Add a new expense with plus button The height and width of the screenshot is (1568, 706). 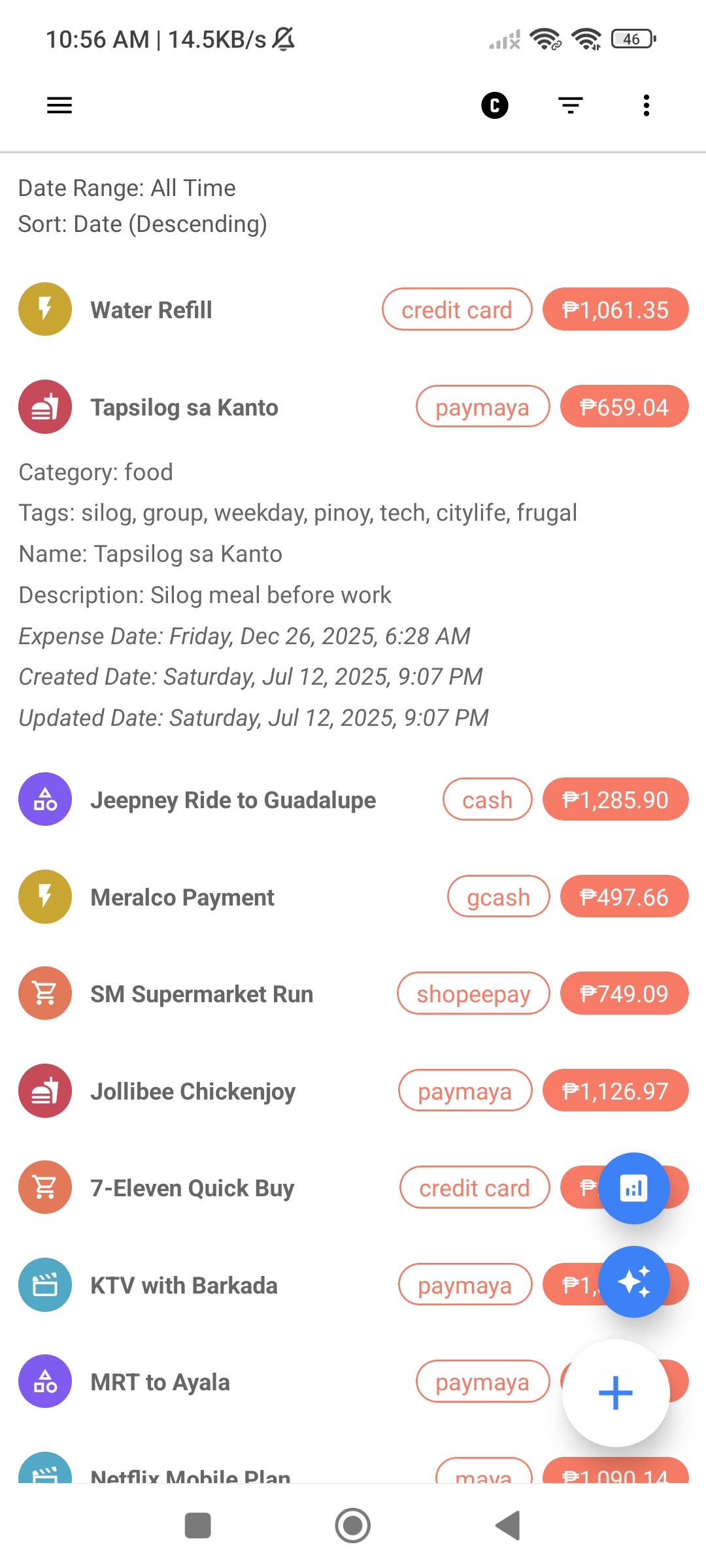pyautogui.click(x=615, y=1392)
